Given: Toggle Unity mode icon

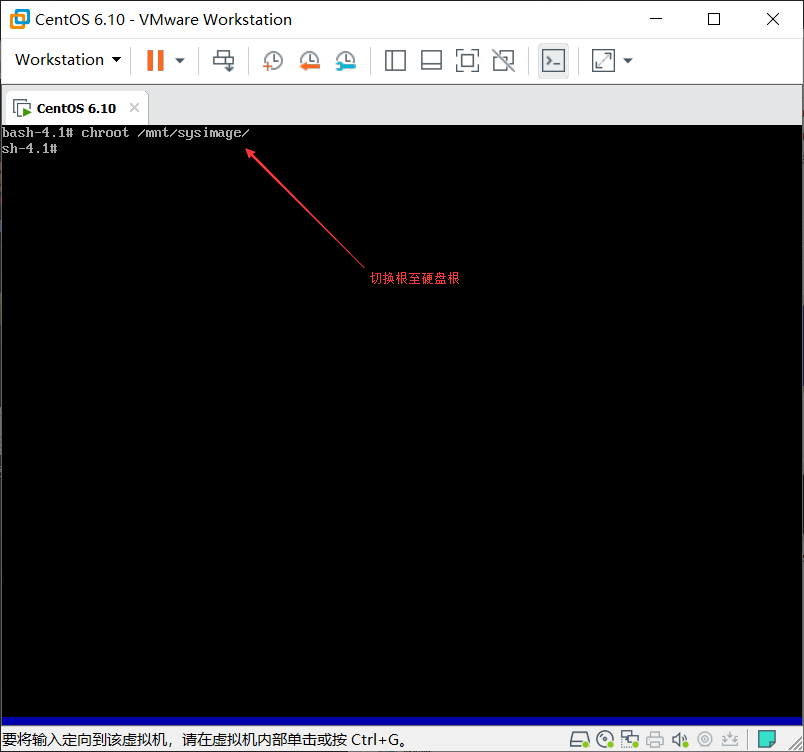Looking at the screenshot, I should (504, 60).
